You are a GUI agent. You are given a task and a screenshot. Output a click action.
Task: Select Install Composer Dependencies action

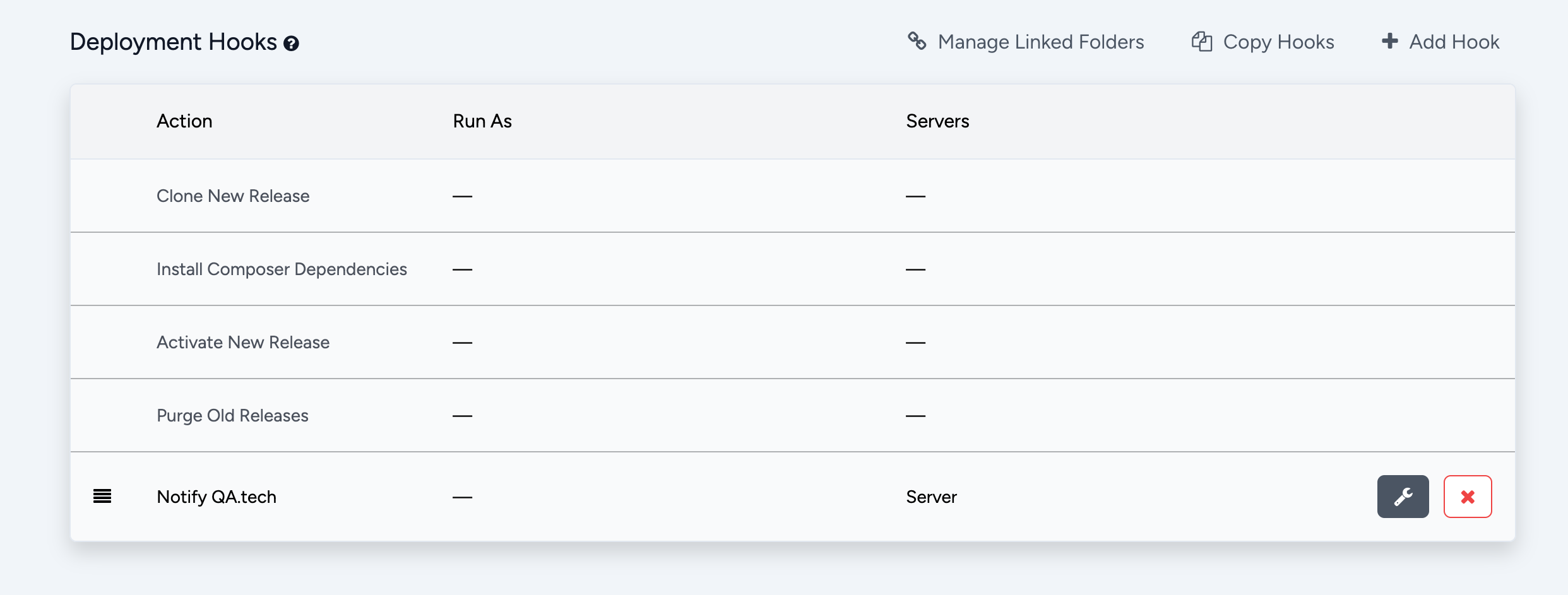pos(282,269)
